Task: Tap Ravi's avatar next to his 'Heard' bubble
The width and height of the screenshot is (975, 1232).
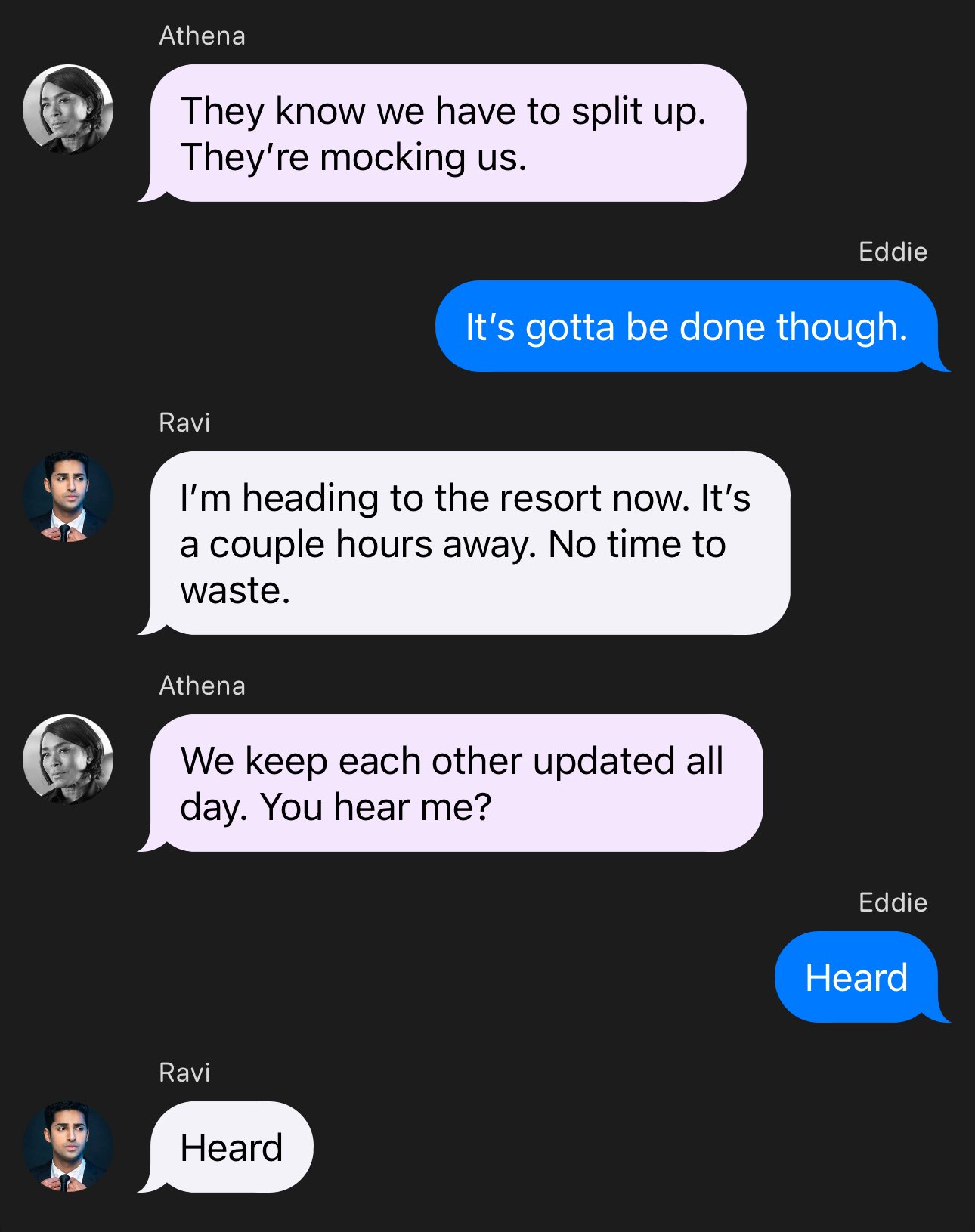Action: tap(68, 1147)
